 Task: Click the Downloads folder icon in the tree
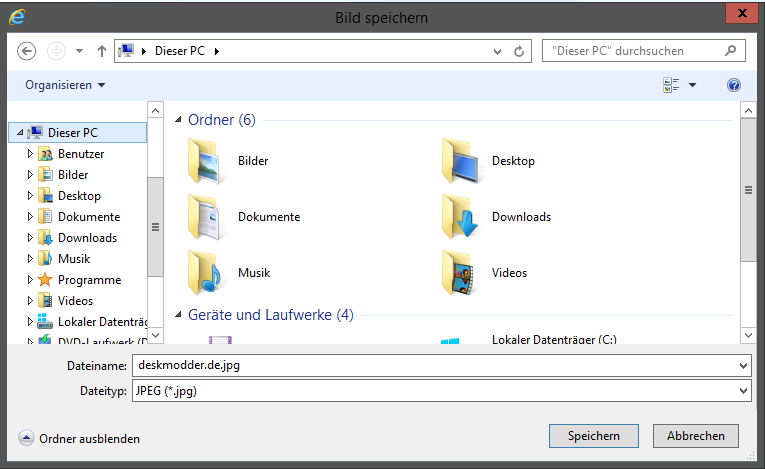pyautogui.click(x=45, y=238)
